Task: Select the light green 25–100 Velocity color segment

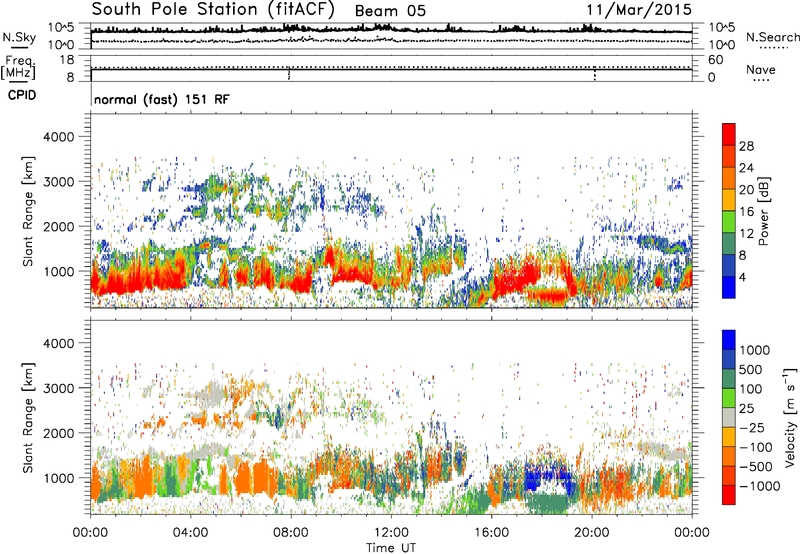Action: 729,398
